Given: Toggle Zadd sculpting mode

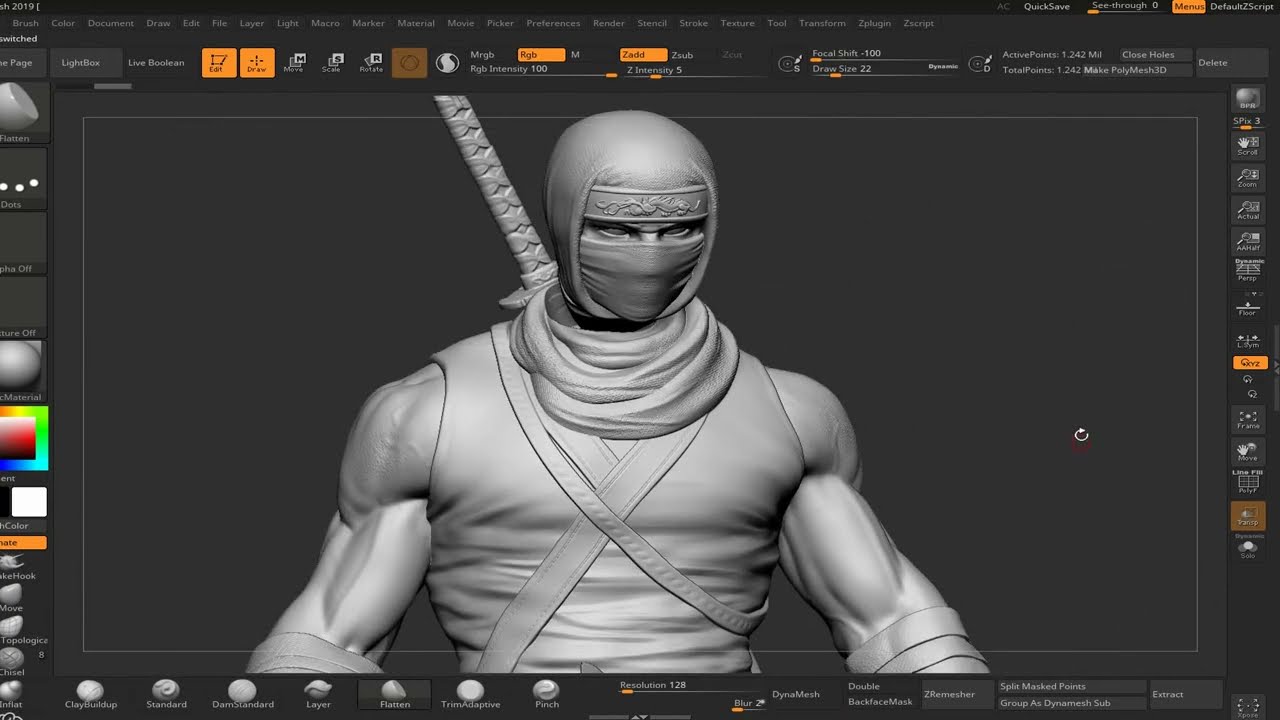Looking at the screenshot, I should [643, 55].
